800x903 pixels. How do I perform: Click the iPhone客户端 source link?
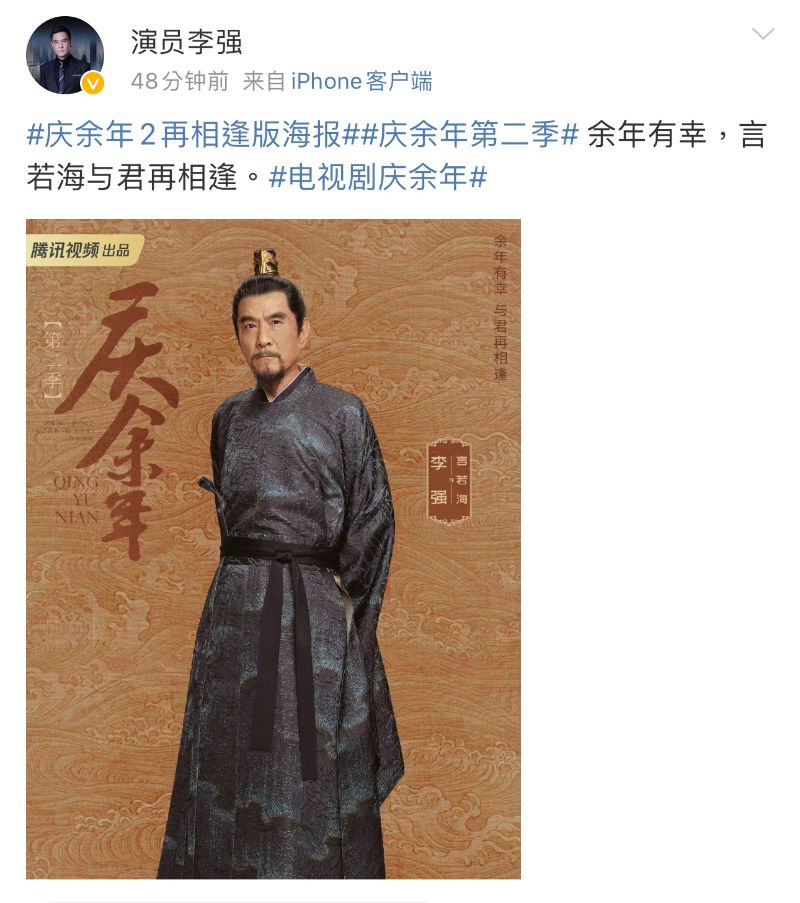tap(361, 81)
